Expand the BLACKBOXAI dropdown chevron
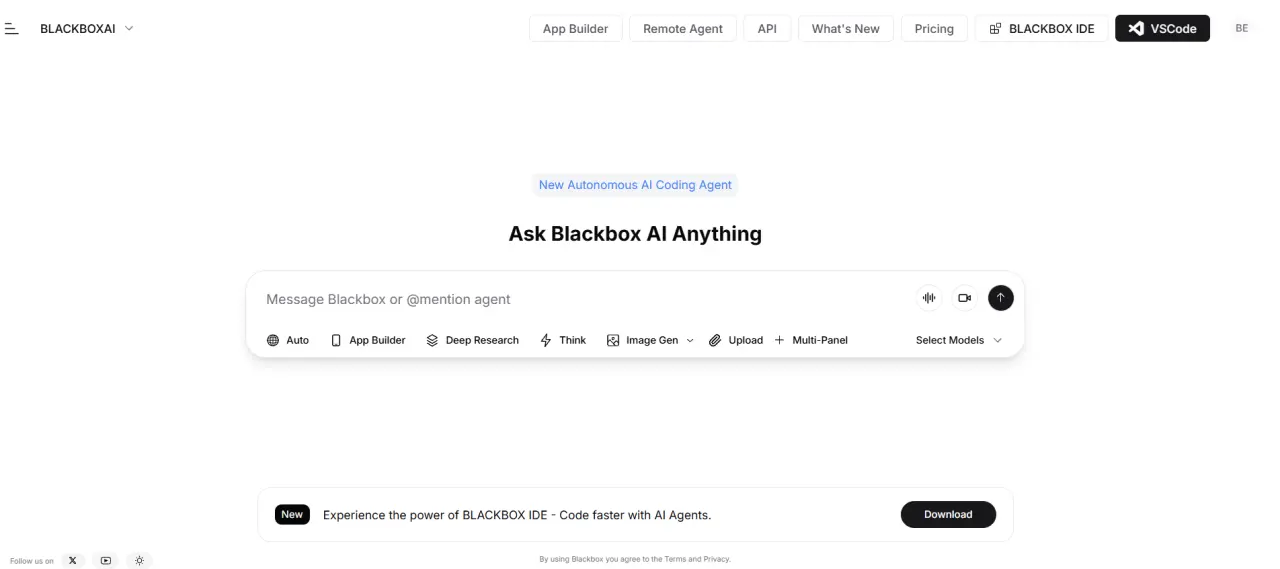This screenshot has width=1280, height=569. coord(129,29)
